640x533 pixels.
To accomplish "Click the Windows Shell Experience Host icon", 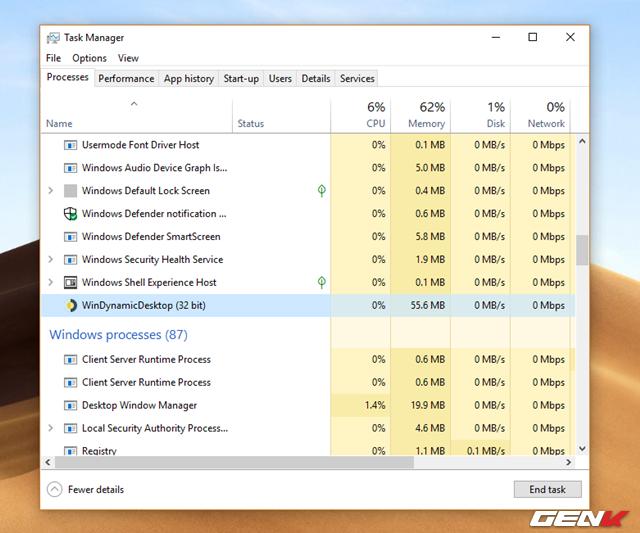I will [x=70, y=282].
